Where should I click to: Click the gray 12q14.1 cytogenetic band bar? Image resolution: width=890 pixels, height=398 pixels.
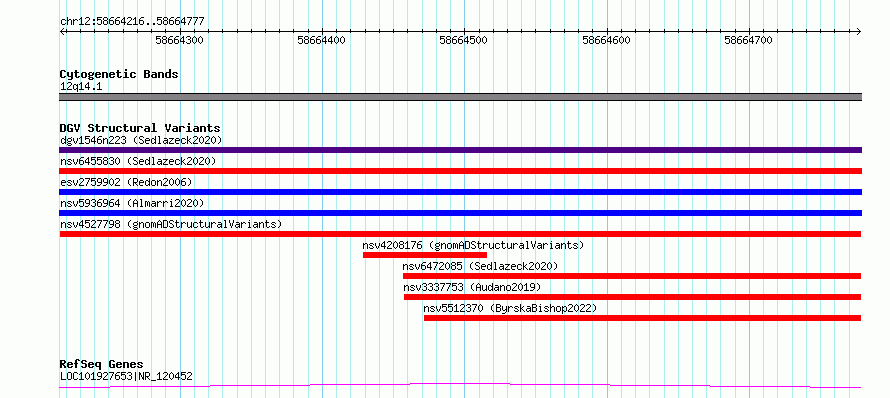(460, 97)
